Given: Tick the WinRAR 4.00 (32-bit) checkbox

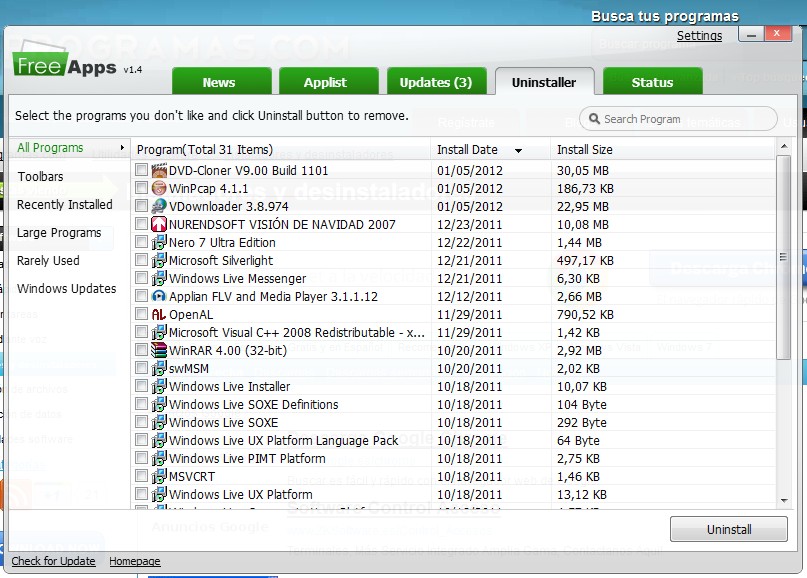Looking at the screenshot, I should [x=141, y=350].
